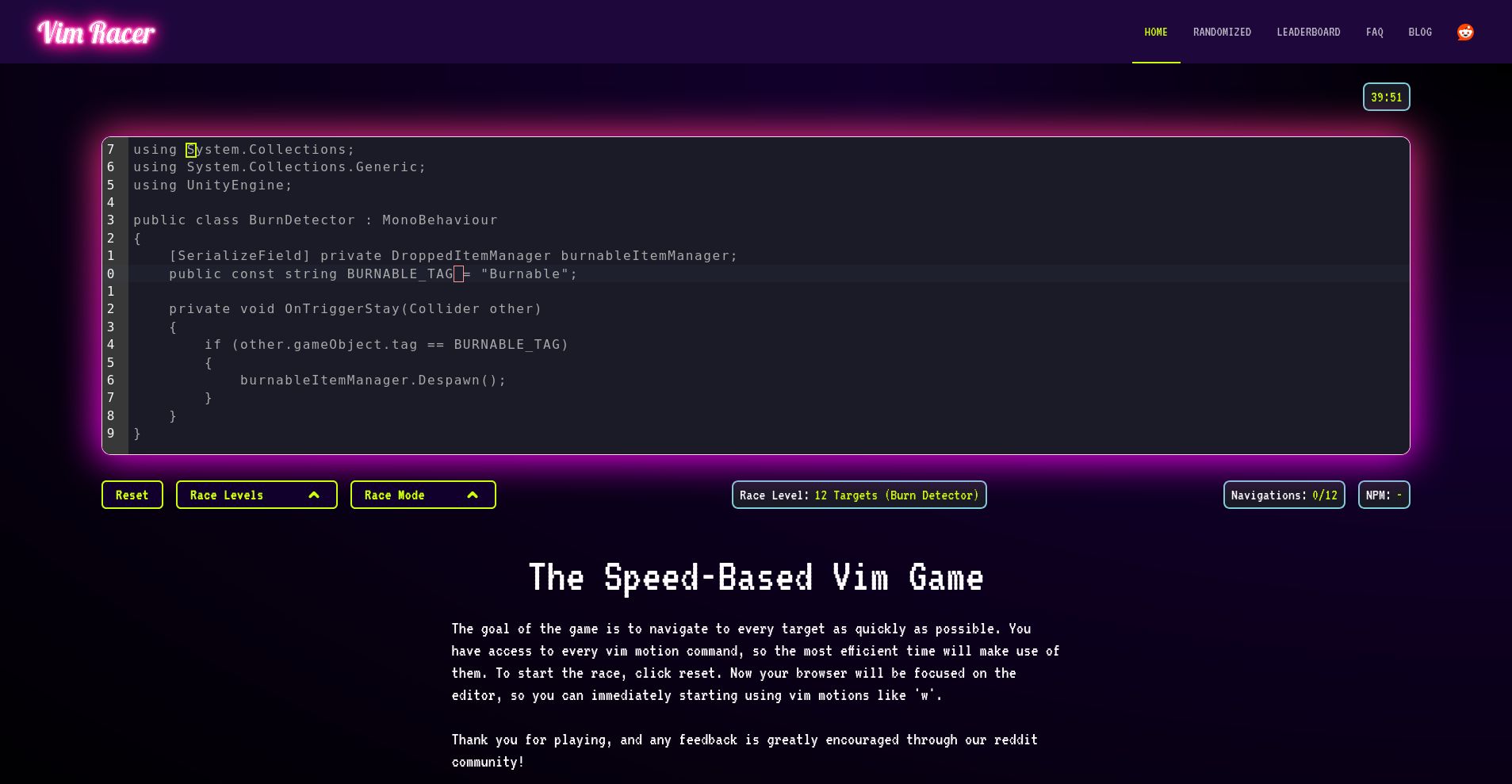Expand the Race Mode selector
This screenshot has width=1512, height=784.
click(423, 495)
